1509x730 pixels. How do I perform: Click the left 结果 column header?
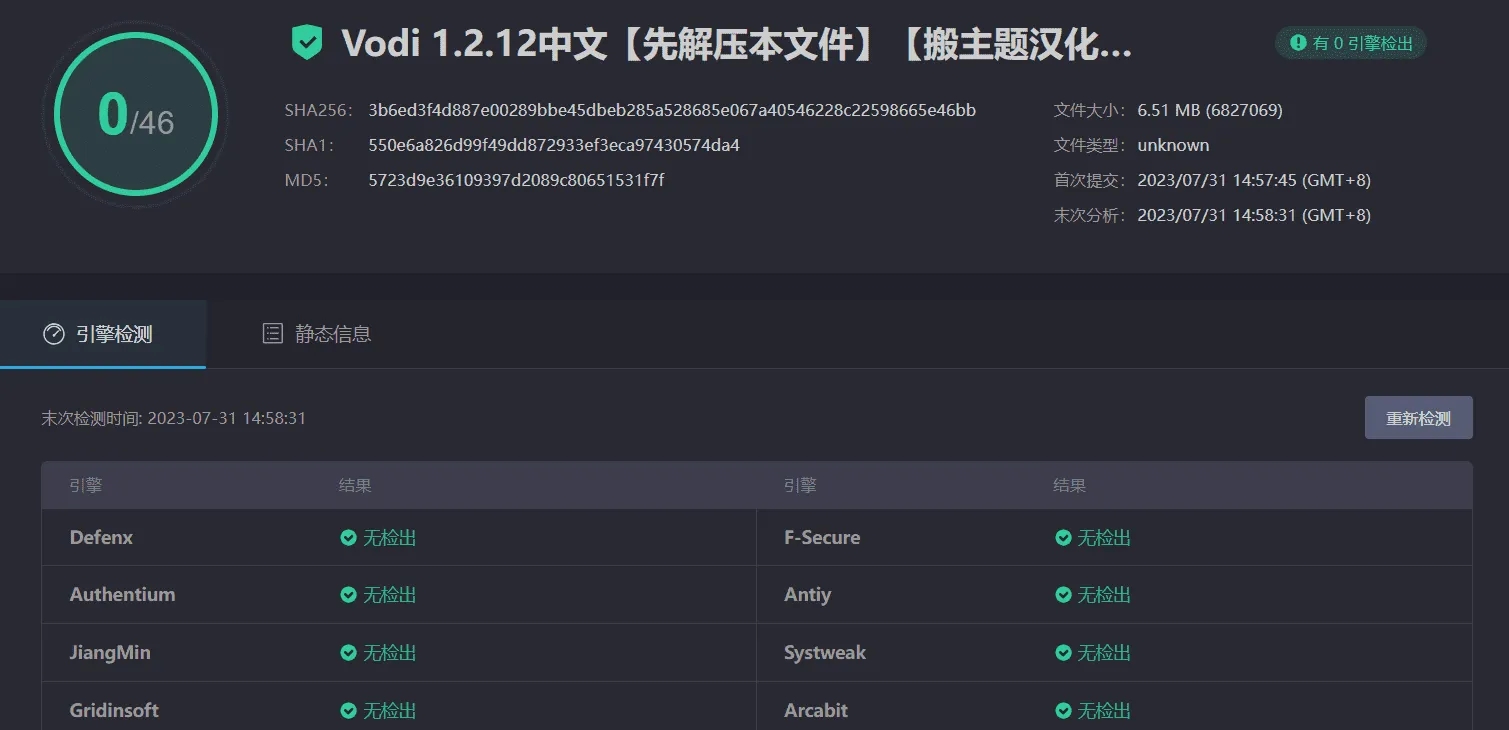355,485
